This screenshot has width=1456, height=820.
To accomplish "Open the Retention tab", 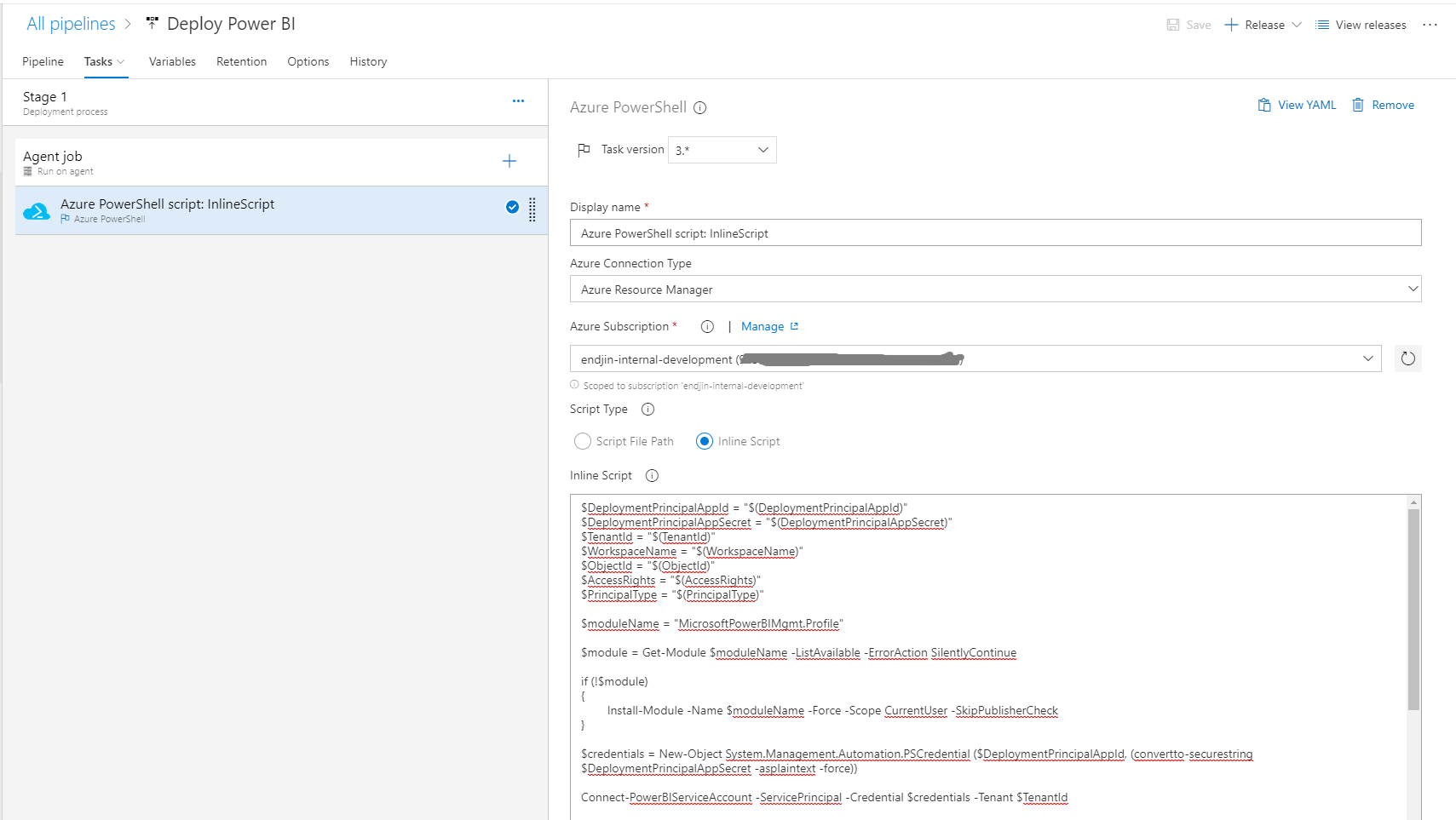I will coord(241,61).
